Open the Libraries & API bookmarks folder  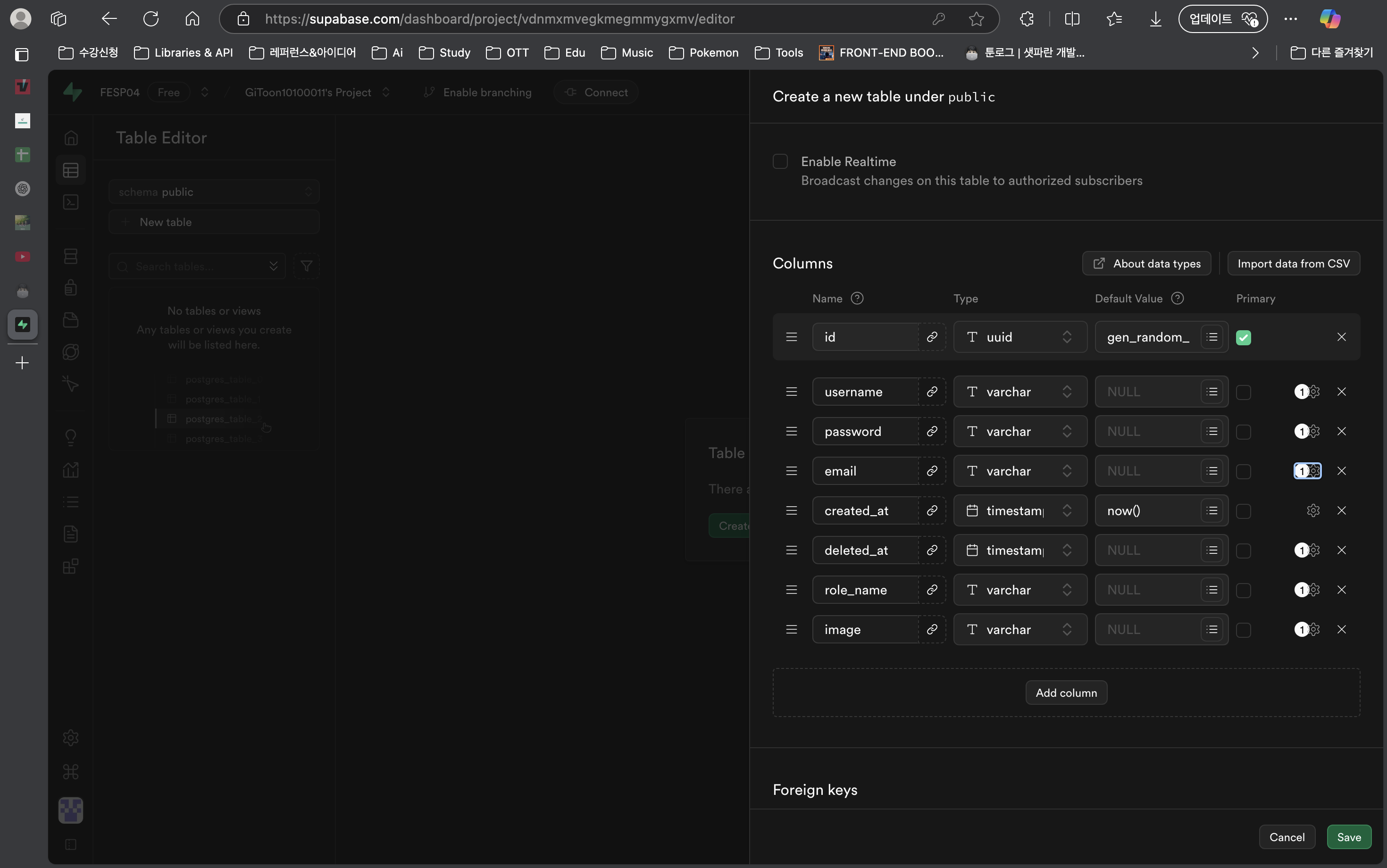[184, 53]
